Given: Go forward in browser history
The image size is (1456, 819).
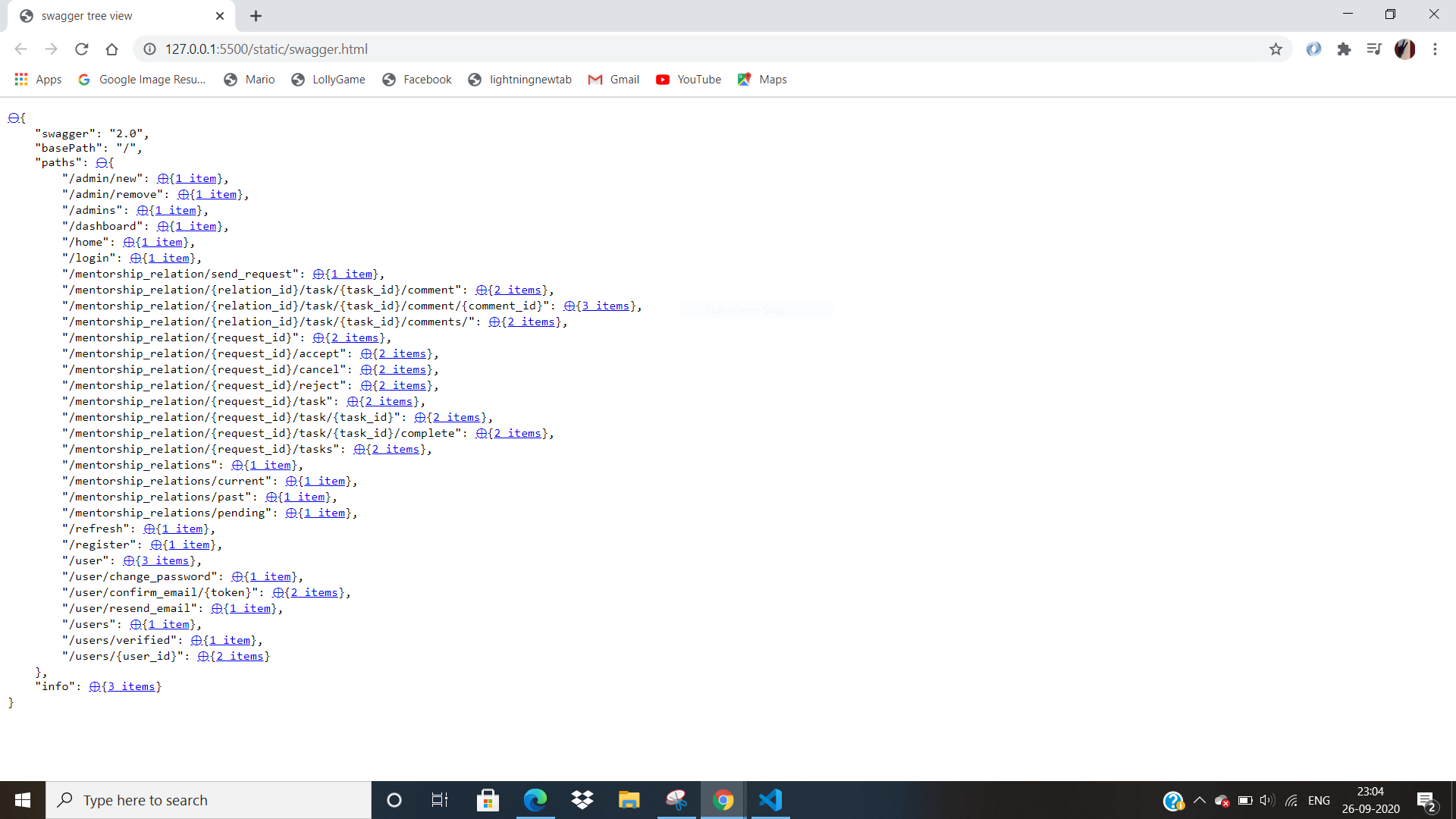Looking at the screenshot, I should coord(51,49).
